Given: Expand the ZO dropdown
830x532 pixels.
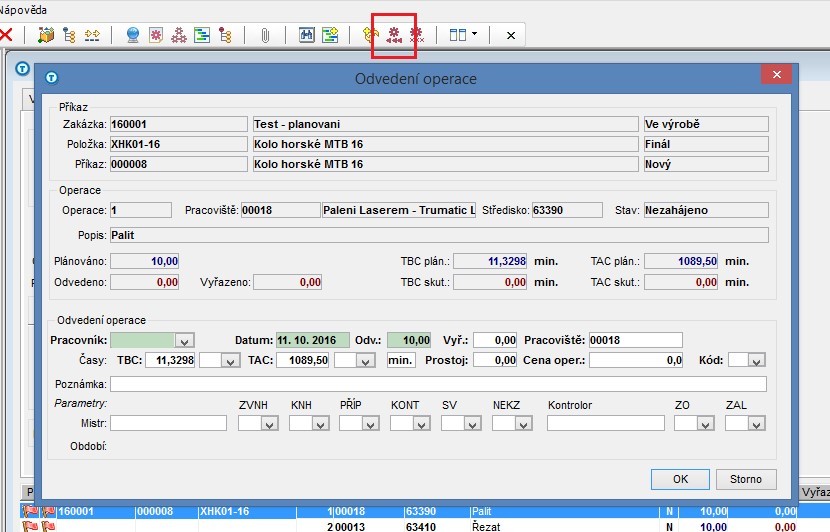Looking at the screenshot, I should click(705, 423).
